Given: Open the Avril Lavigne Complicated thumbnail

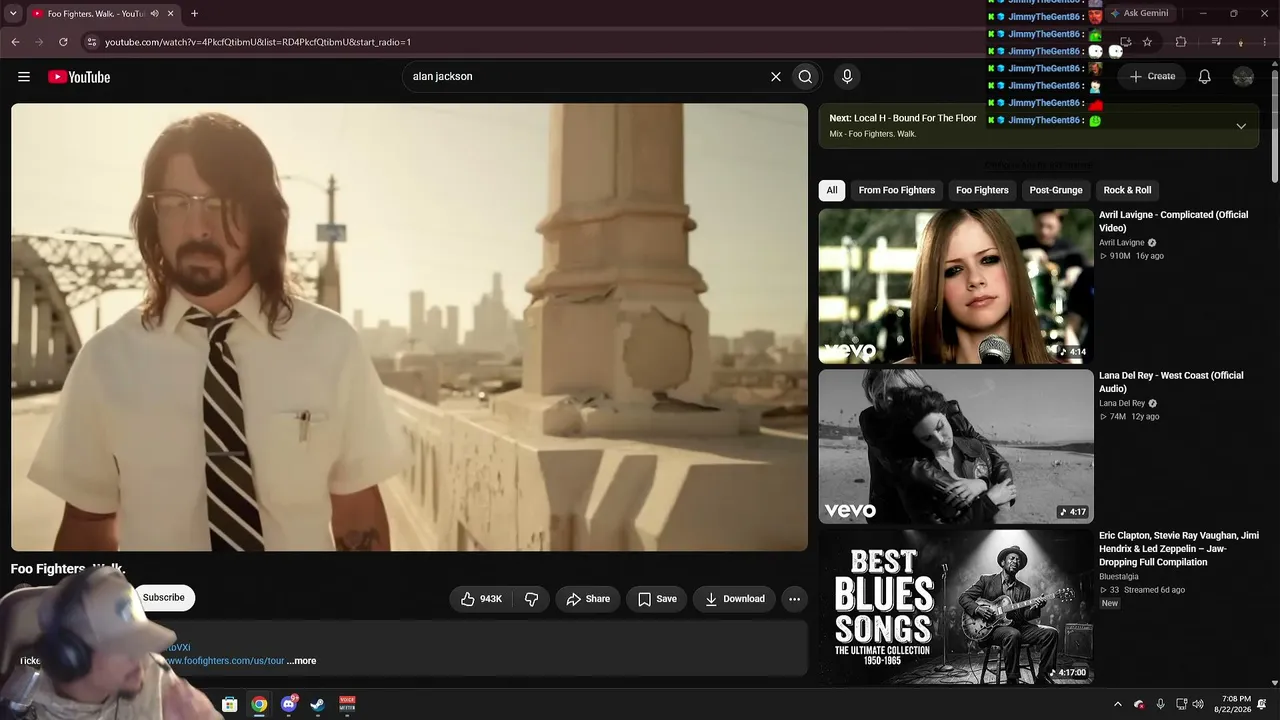Looking at the screenshot, I should tap(956, 286).
